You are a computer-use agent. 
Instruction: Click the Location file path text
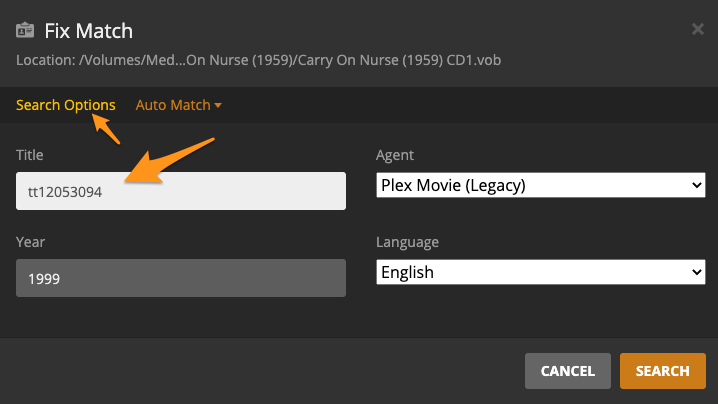[258, 61]
